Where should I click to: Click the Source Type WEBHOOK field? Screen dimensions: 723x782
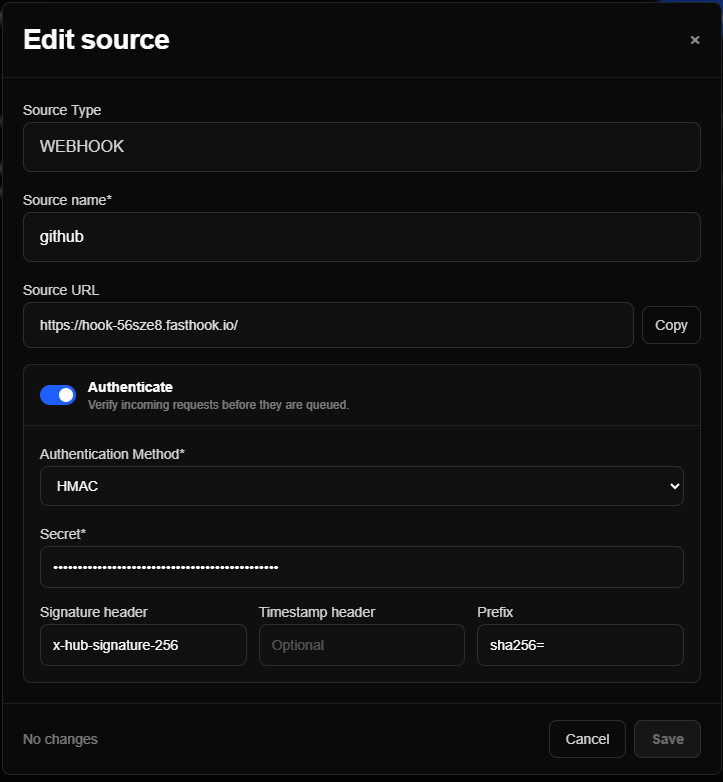(362, 147)
